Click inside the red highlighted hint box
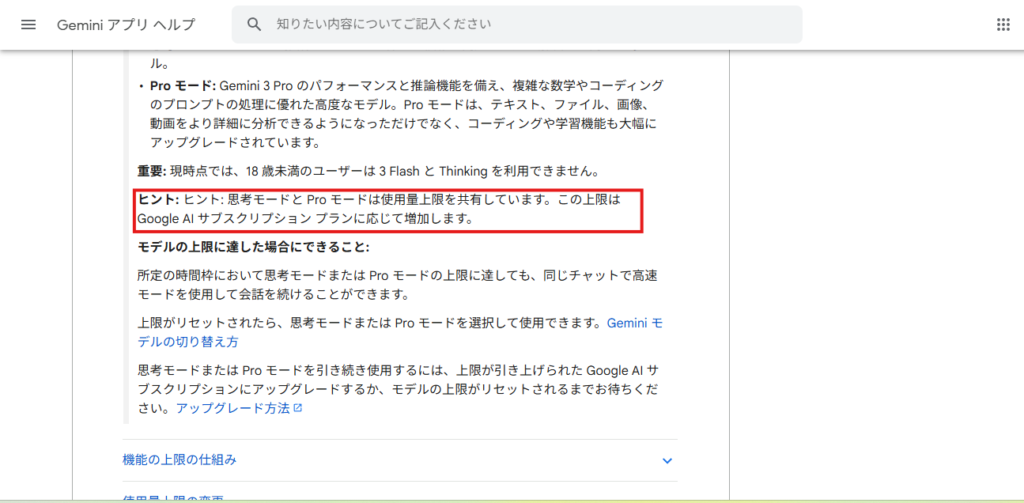This screenshot has width=1024, height=503. [389, 209]
